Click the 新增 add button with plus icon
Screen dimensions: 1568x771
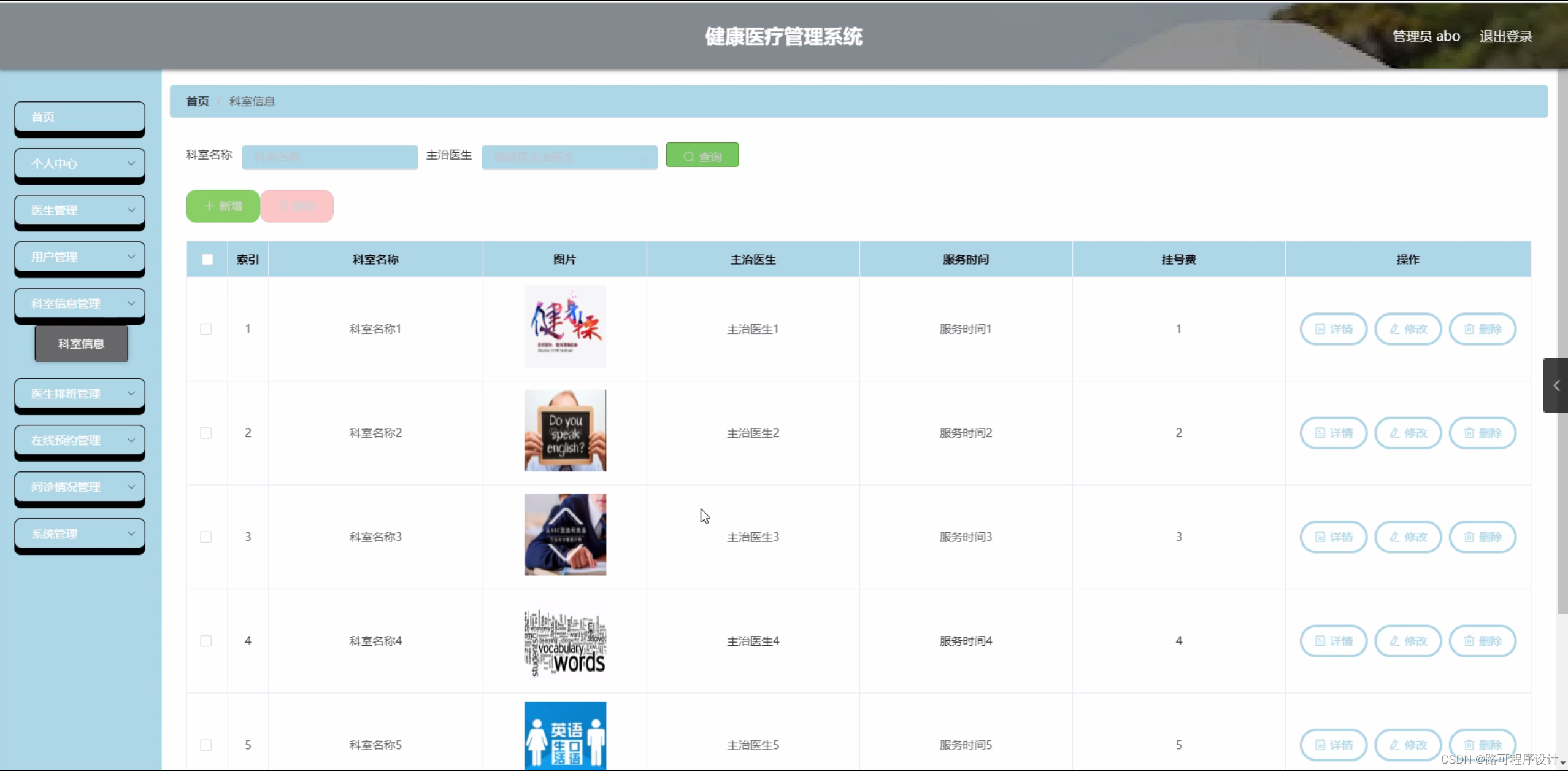coord(222,206)
